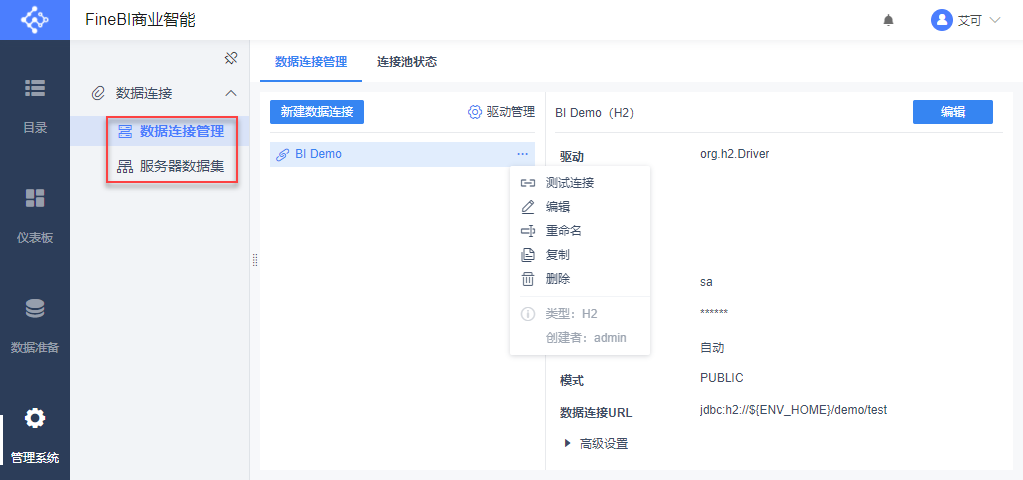The height and width of the screenshot is (480, 1023).
Task: Click the blue 编辑 button
Action: (953, 112)
